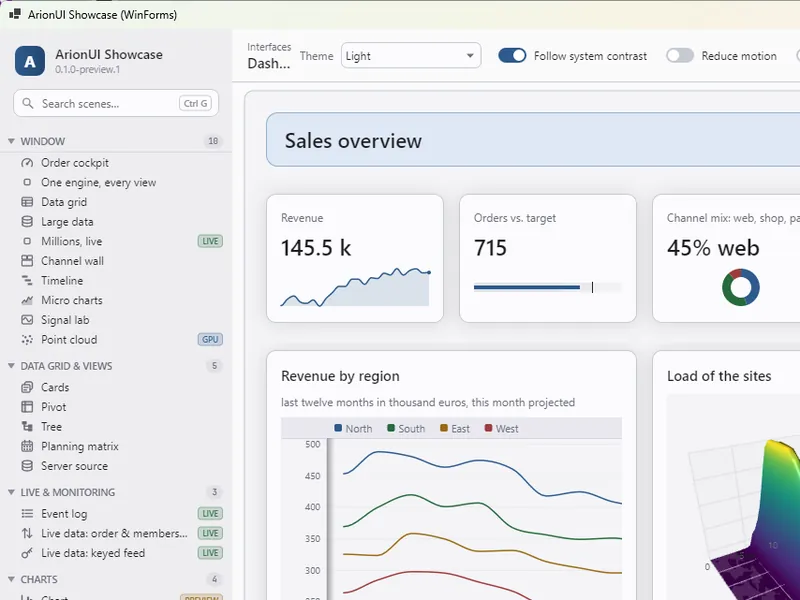The width and height of the screenshot is (800, 600).
Task: Click the Micro charts icon
Action: [27, 300]
